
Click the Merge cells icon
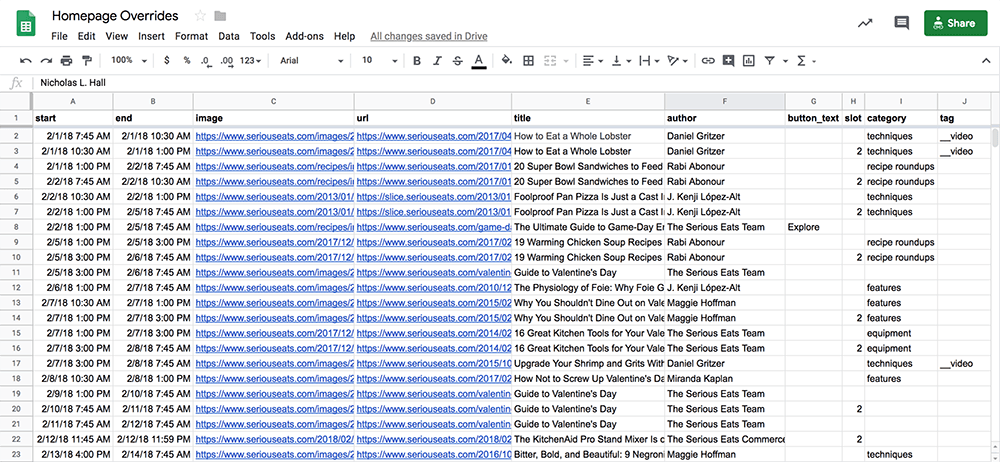550,61
